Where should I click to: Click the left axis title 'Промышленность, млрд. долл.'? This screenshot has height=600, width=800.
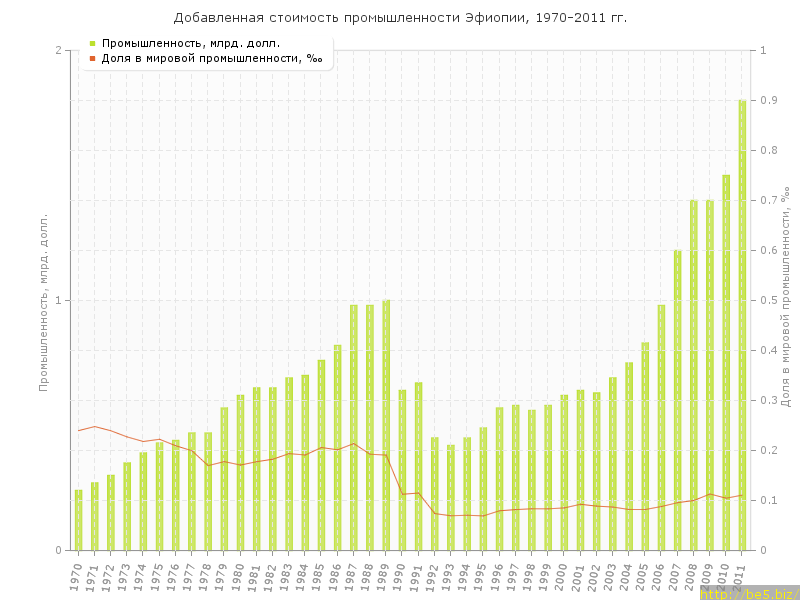[43, 301]
